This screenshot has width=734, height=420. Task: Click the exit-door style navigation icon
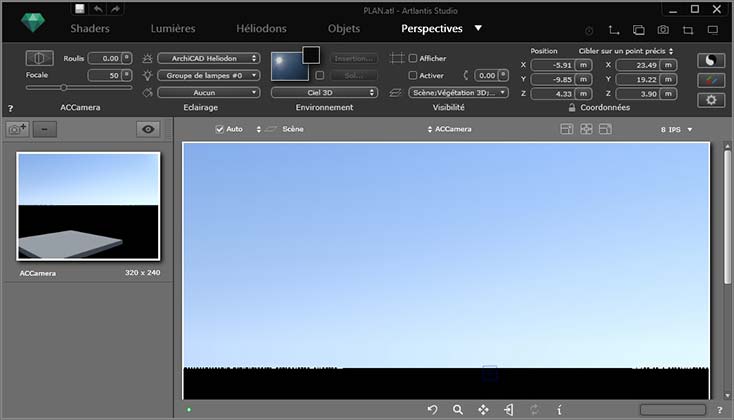click(509, 410)
